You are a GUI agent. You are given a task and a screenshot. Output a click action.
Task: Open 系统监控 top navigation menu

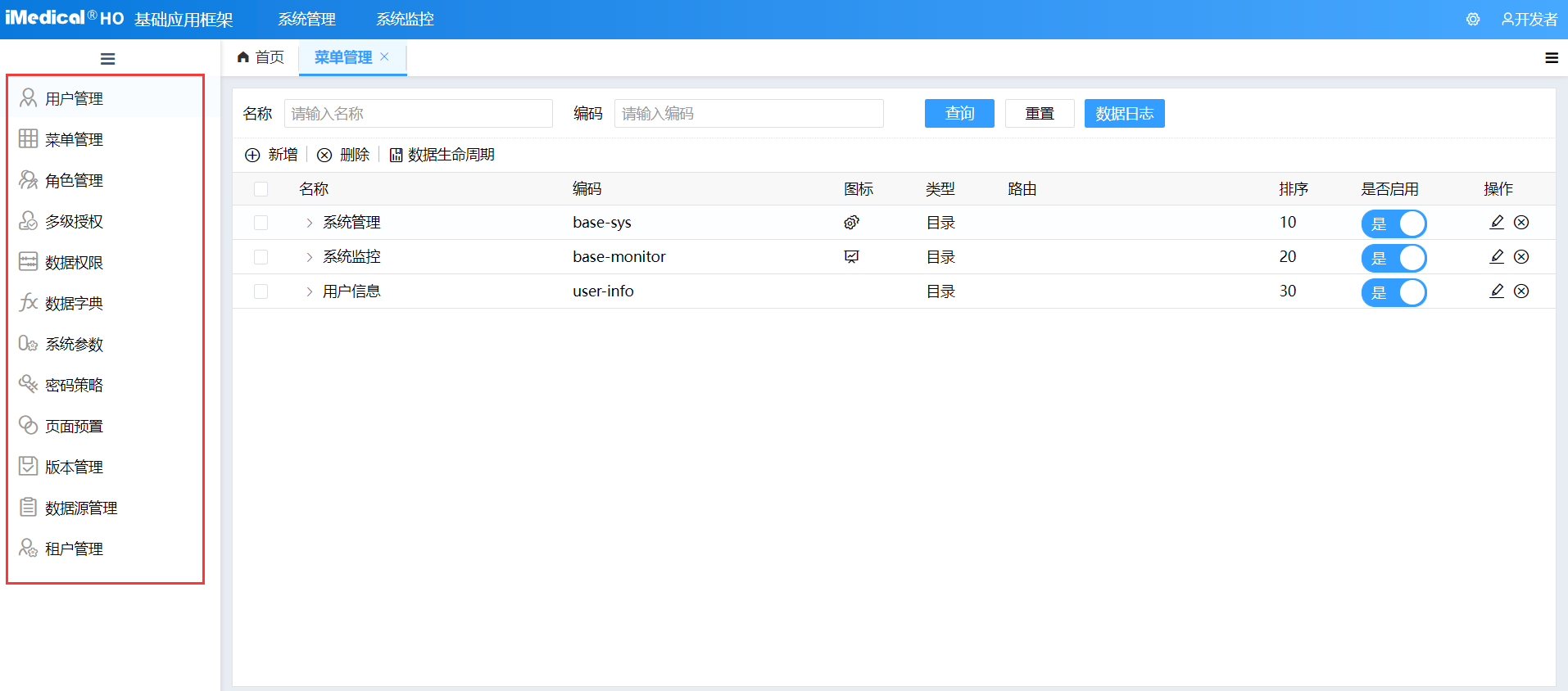(x=405, y=20)
